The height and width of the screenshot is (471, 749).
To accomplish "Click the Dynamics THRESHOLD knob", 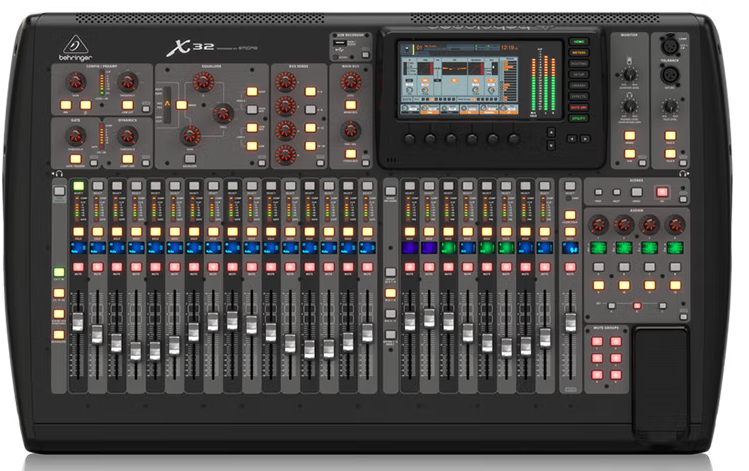I will 128,137.
